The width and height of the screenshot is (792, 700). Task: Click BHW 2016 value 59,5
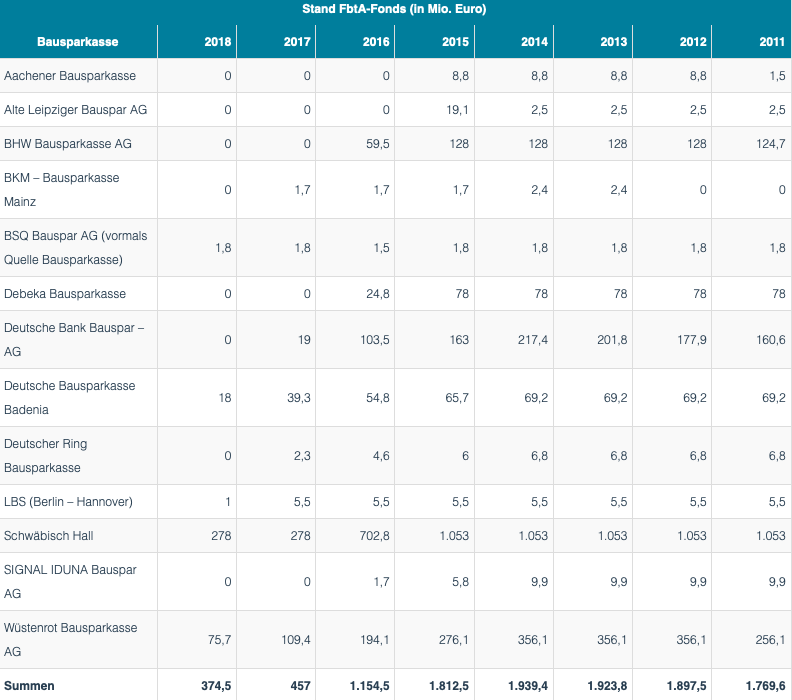(378, 144)
